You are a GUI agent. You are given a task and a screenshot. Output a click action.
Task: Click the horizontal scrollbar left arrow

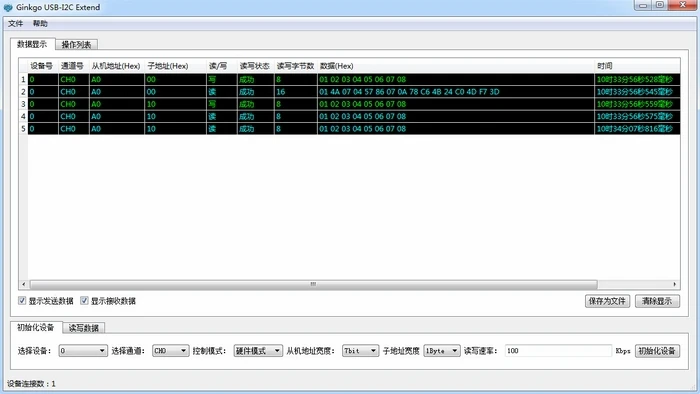coord(24,284)
